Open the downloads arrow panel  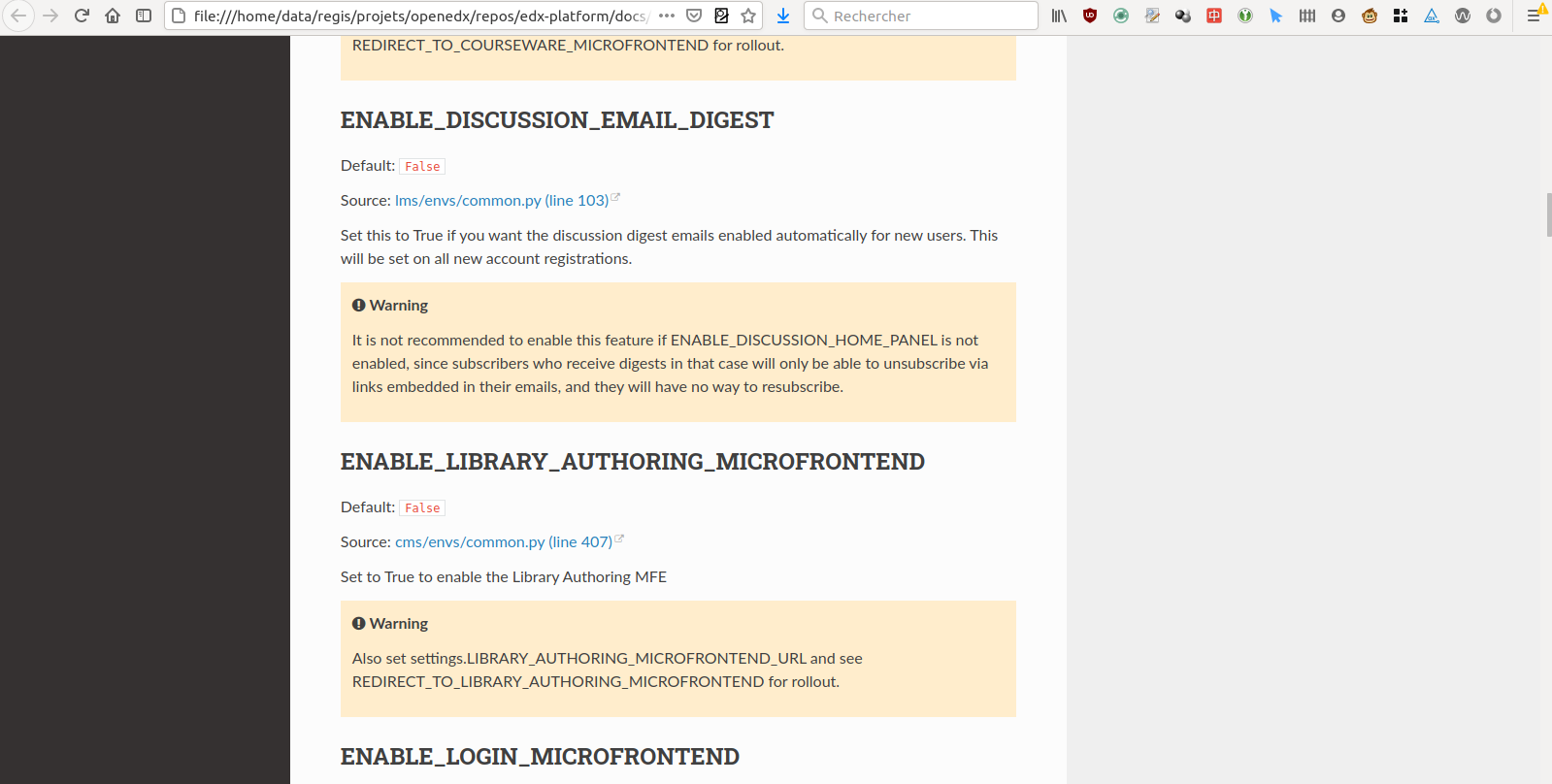coord(783,16)
